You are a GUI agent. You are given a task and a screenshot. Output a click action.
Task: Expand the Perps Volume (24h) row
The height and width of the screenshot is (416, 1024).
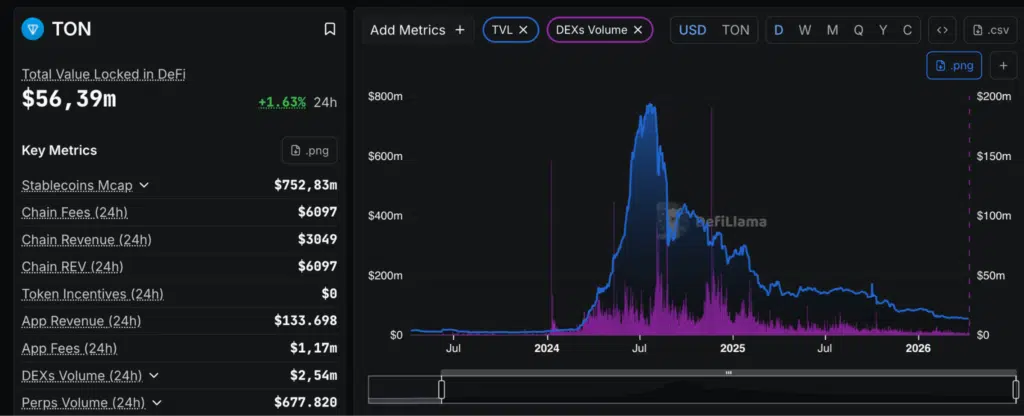(155, 403)
